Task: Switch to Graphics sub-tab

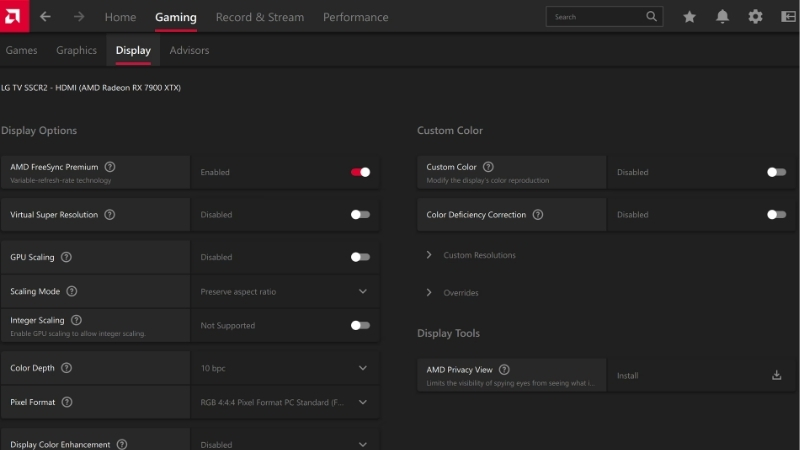Action: 77,50
